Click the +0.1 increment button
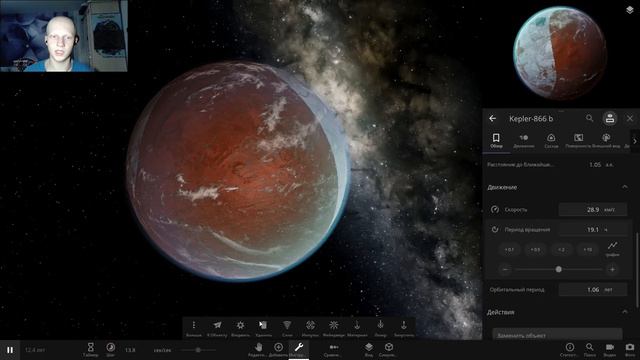The width and height of the screenshot is (640, 360). (x=509, y=249)
